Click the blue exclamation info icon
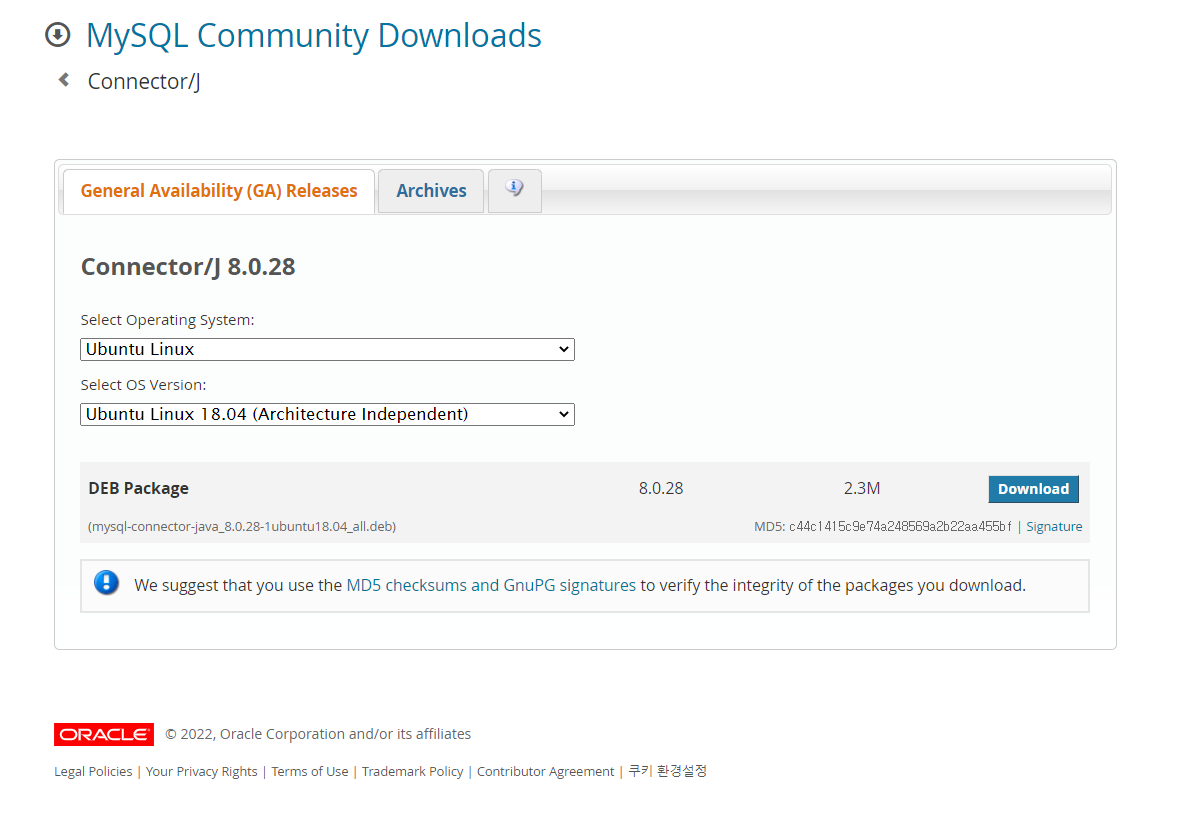Image resolution: width=1199 pixels, height=817 pixels. tap(106, 583)
